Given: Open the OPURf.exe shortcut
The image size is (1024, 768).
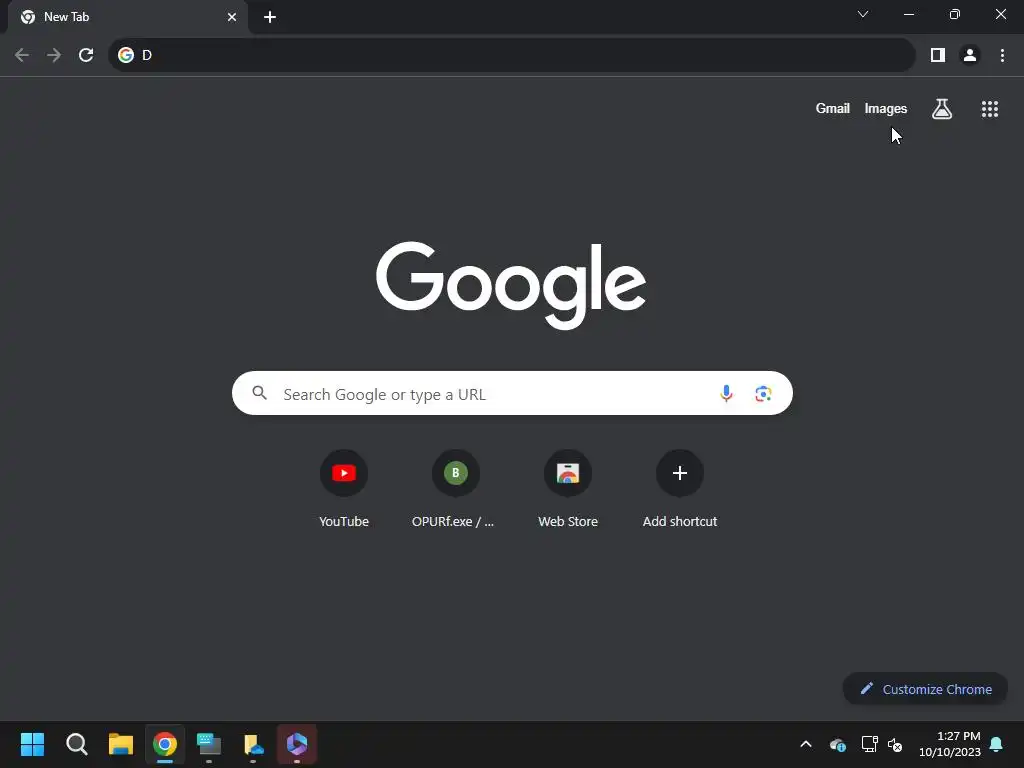Looking at the screenshot, I should point(455,489).
